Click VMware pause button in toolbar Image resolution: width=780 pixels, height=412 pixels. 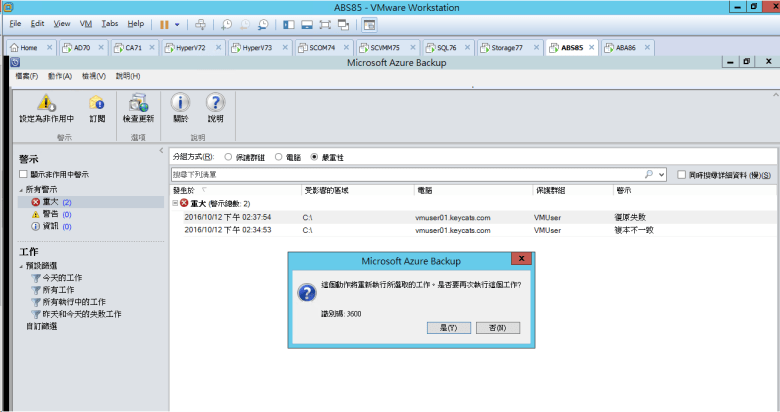[x=164, y=23]
